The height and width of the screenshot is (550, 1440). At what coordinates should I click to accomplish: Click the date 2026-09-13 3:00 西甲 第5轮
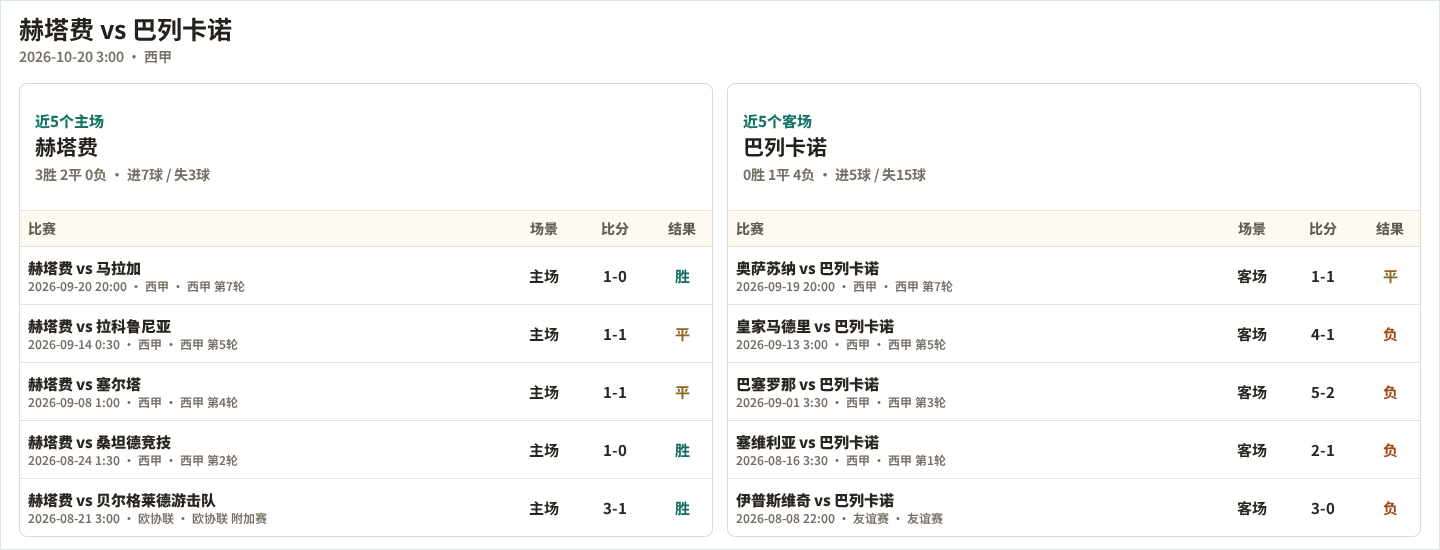pyautogui.click(x=840, y=345)
